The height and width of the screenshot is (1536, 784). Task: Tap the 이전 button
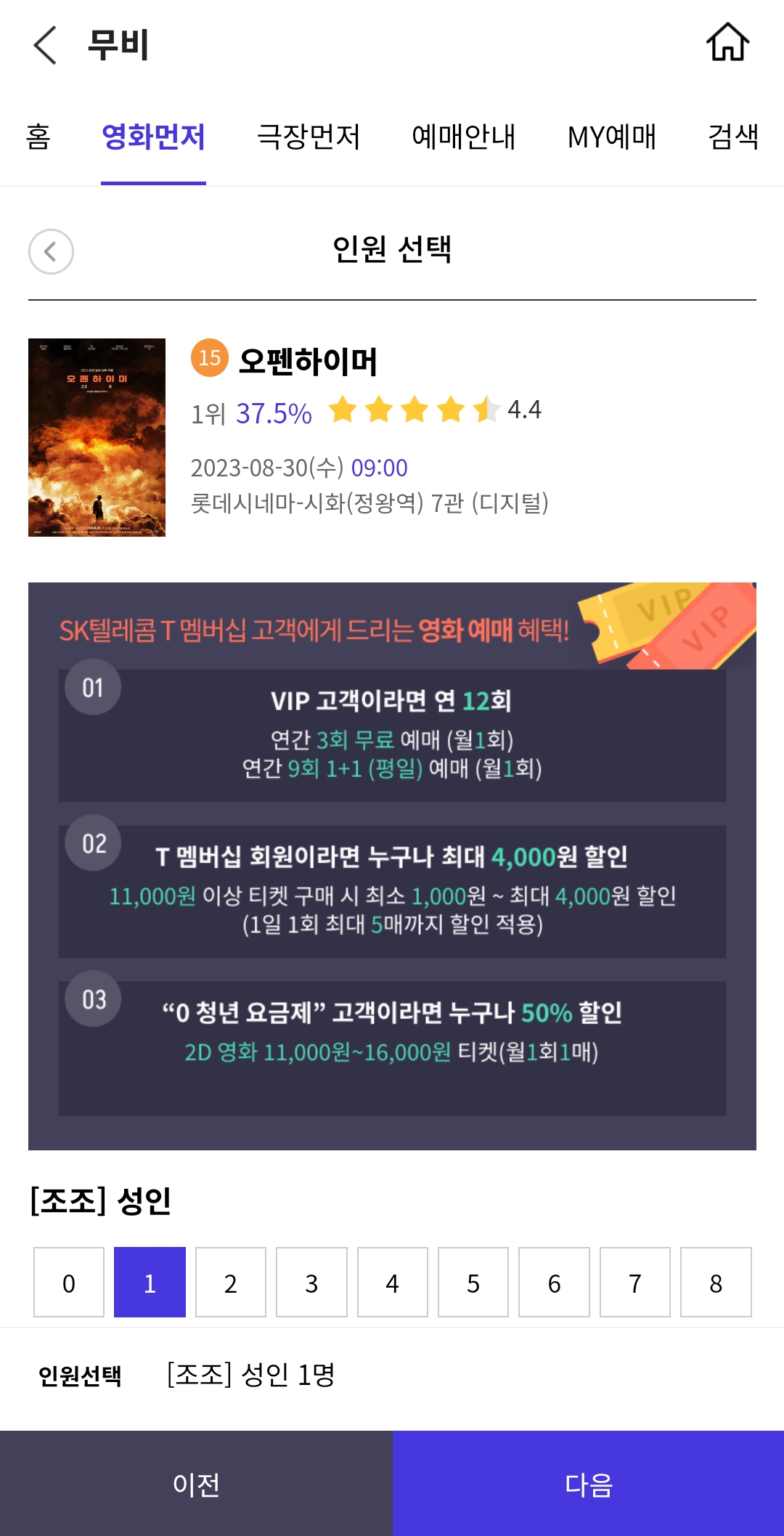coord(196,1484)
